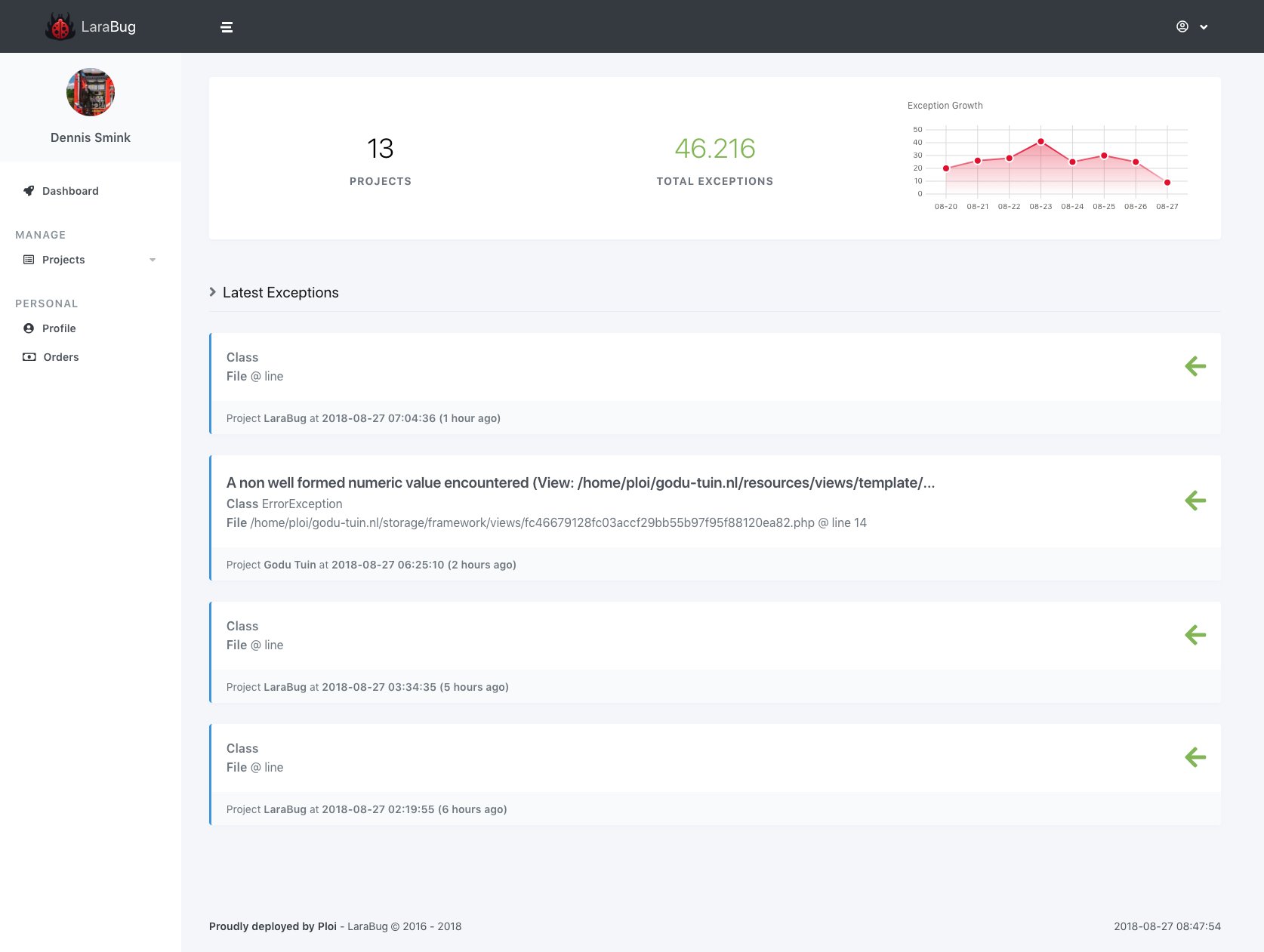
Task: Click the 08-23 peak point on chart
Action: pyautogui.click(x=1040, y=141)
